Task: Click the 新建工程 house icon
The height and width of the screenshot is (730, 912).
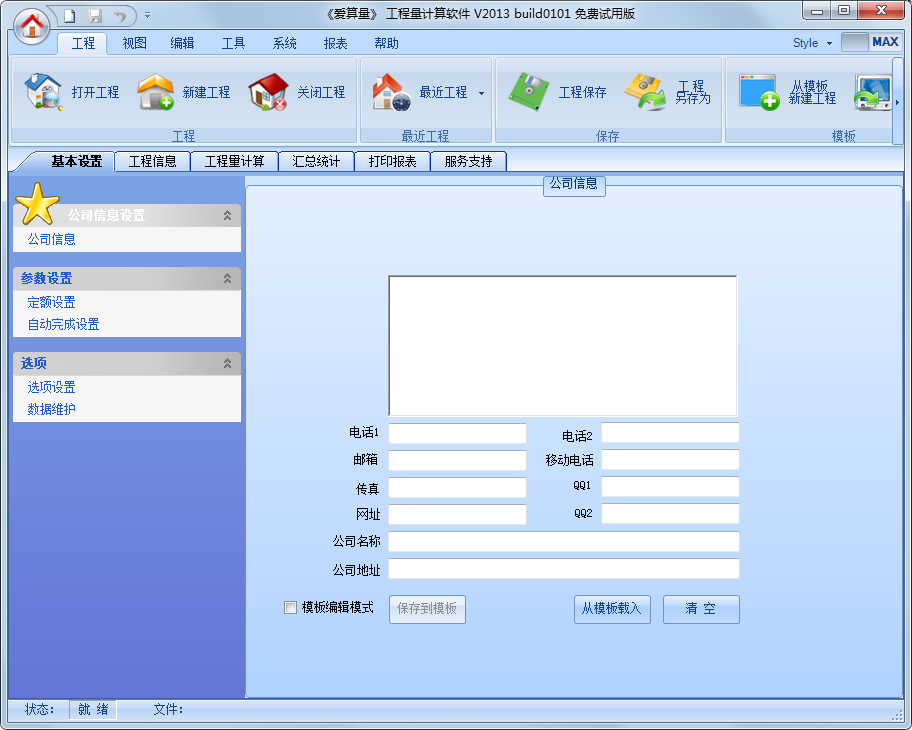Action: (155, 92)
